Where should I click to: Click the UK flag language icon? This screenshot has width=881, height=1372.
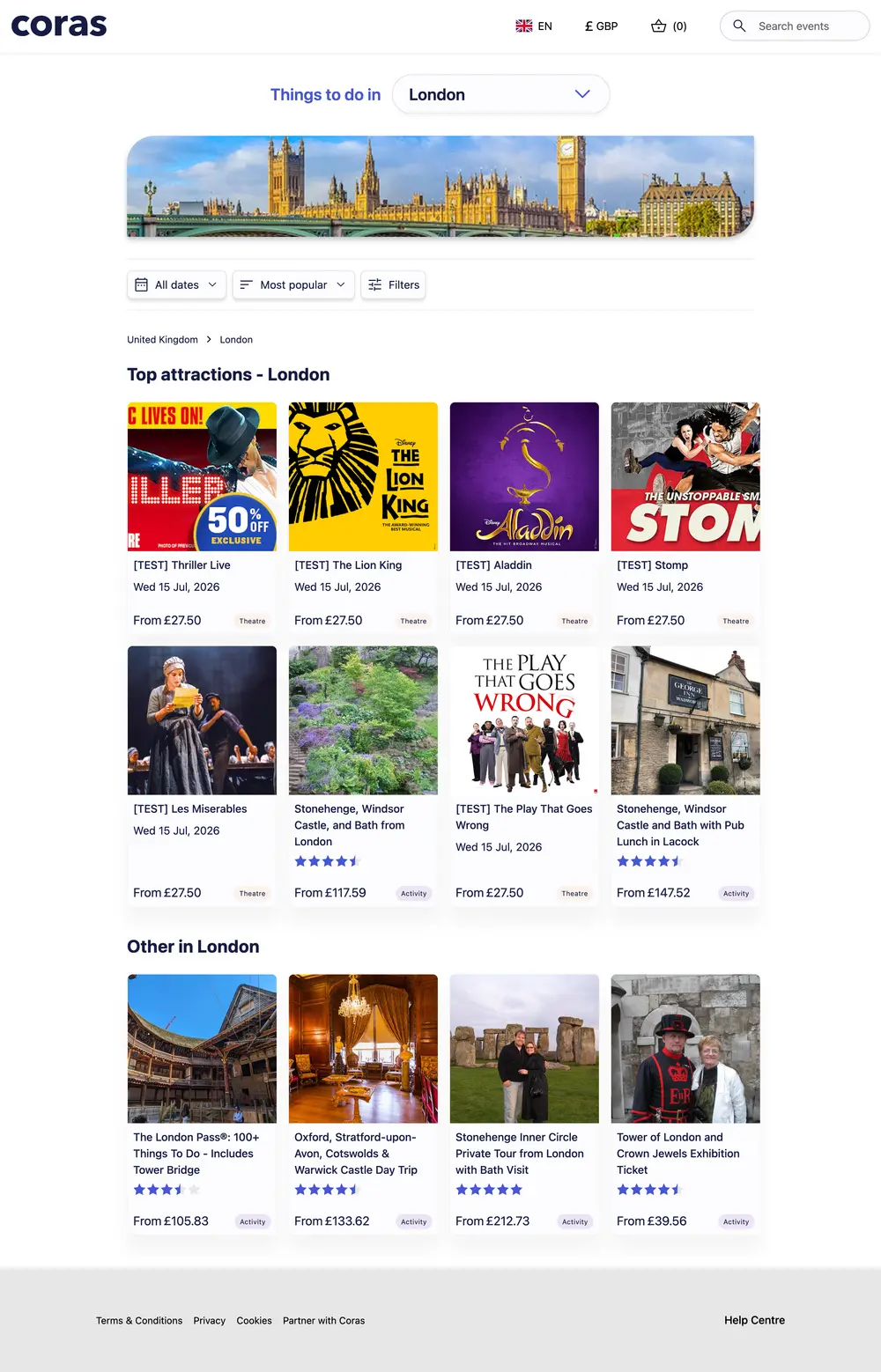pos(524,26)
